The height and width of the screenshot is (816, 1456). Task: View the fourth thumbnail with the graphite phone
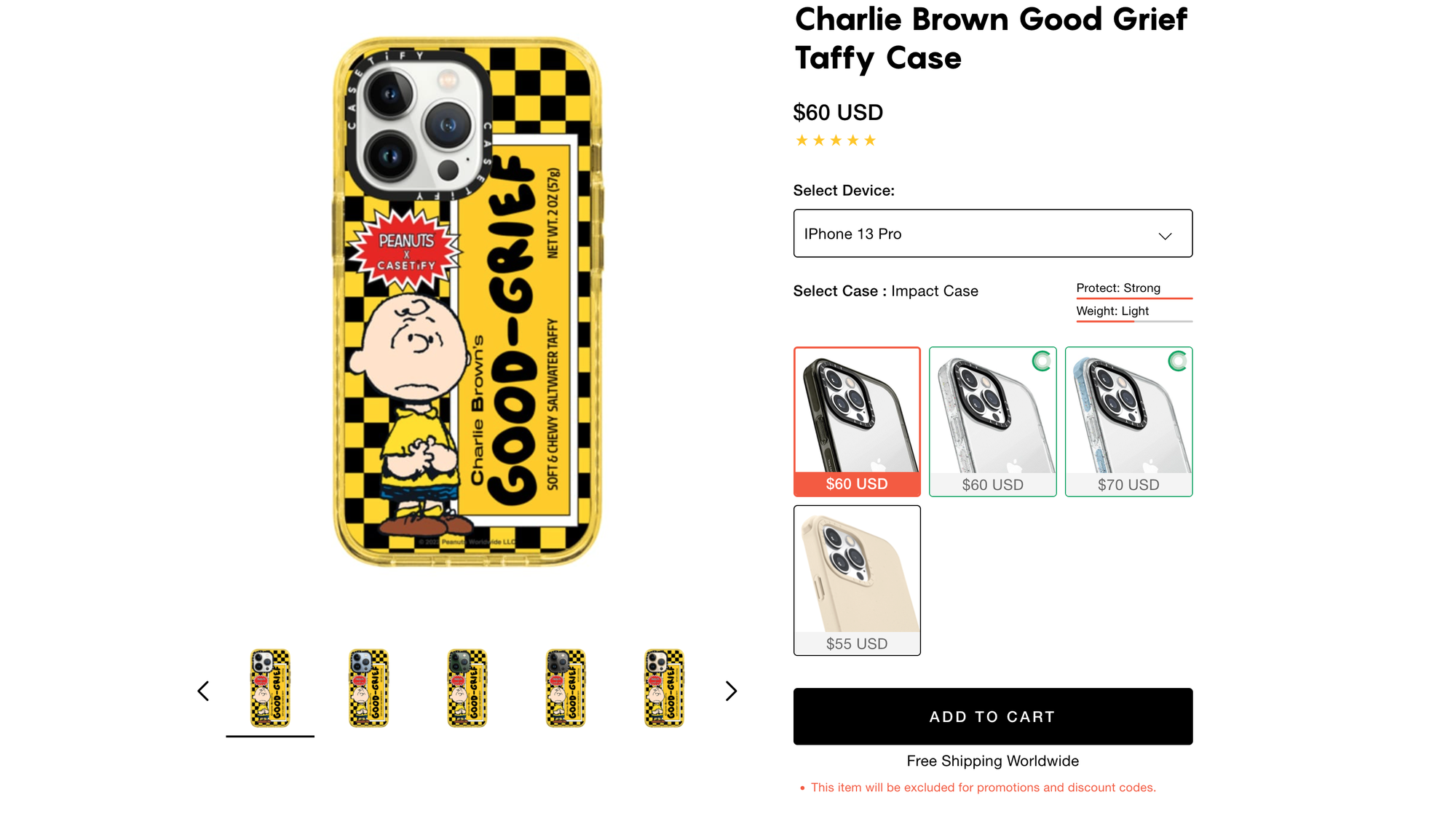pos(566,689)
